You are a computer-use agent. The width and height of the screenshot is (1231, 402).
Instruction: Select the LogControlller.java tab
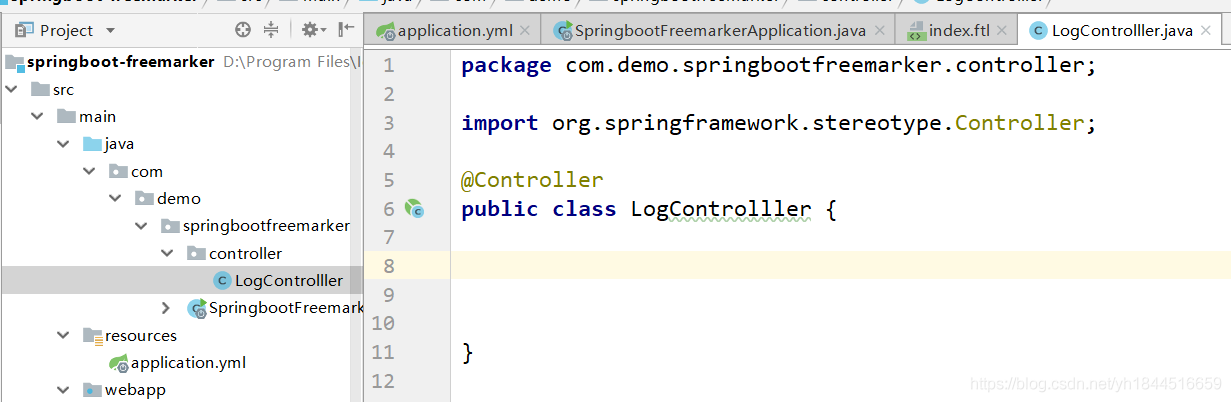click(1122, 31)
